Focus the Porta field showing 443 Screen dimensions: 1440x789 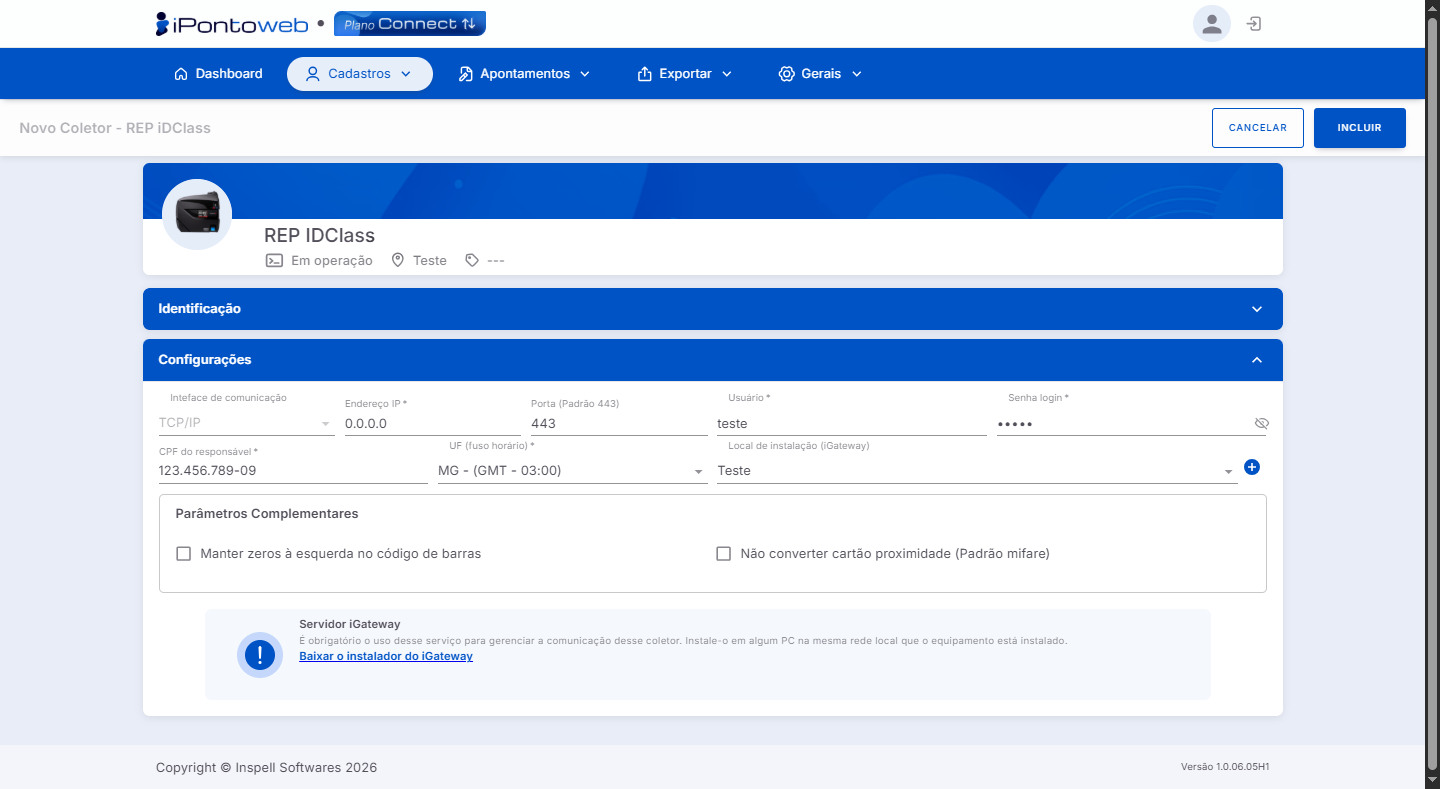(x=619, y=423)
